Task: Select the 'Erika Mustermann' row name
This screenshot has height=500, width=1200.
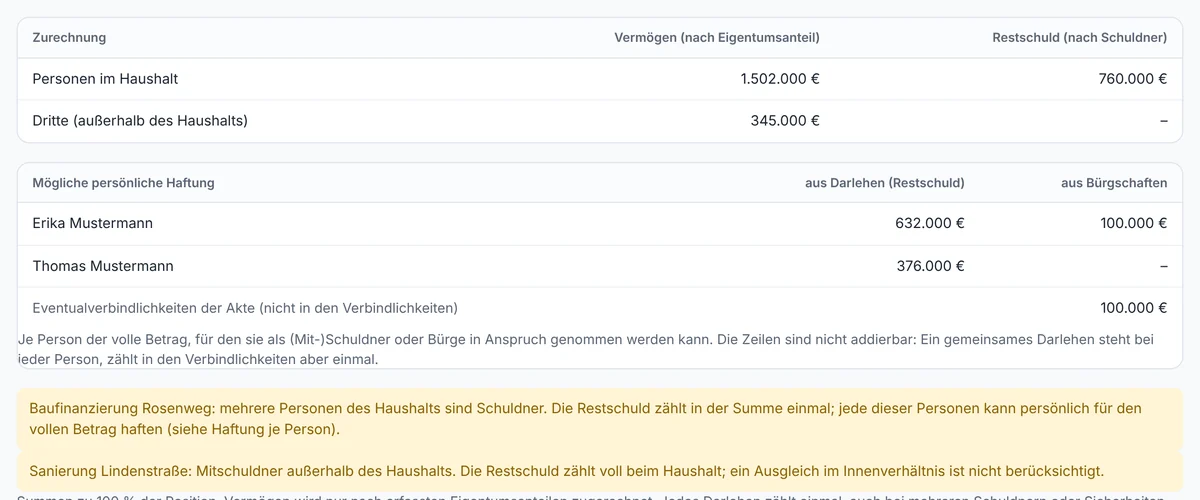Action: point(93,223)
